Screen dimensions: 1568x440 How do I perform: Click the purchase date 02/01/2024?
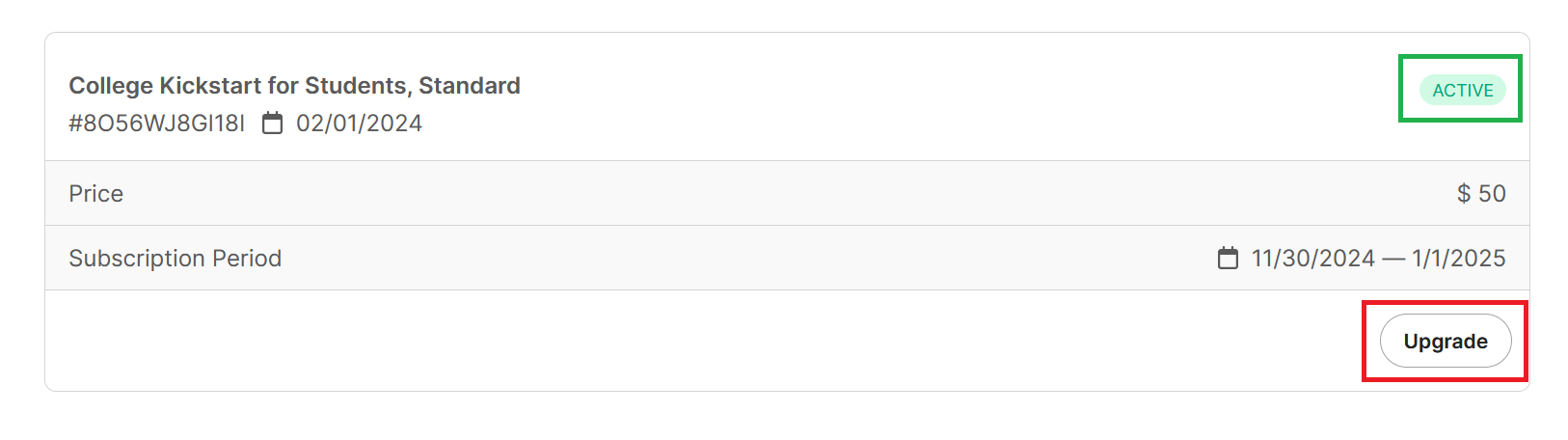359,124
